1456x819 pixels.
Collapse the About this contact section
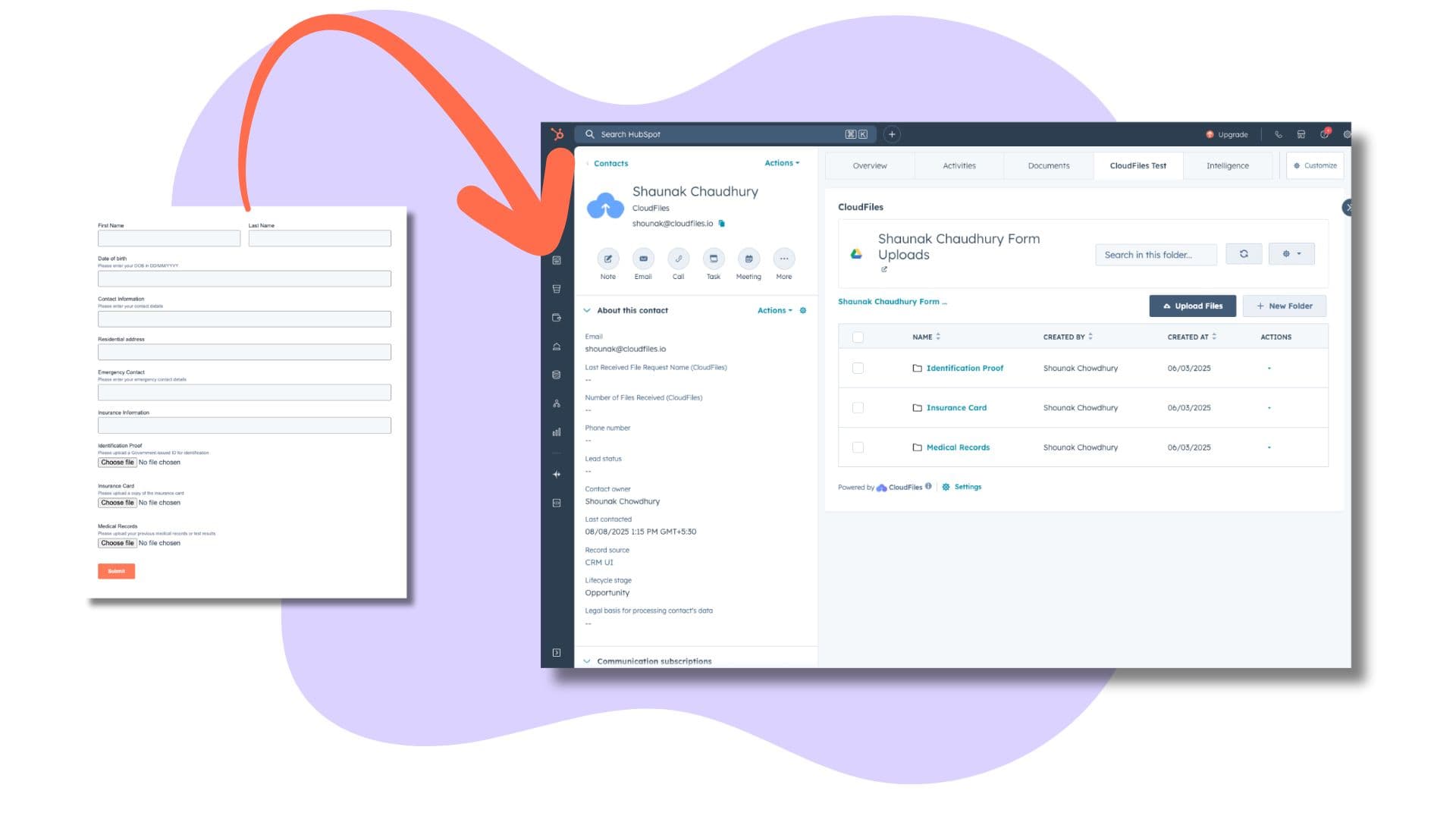point(585,310)
